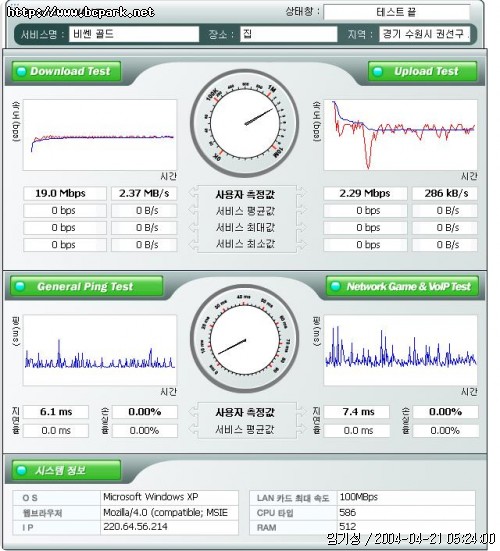This screenshot has height=551, width=500.
Task: Select the Microsoft Windows XP OS value
Action: [x=151, y=497]
